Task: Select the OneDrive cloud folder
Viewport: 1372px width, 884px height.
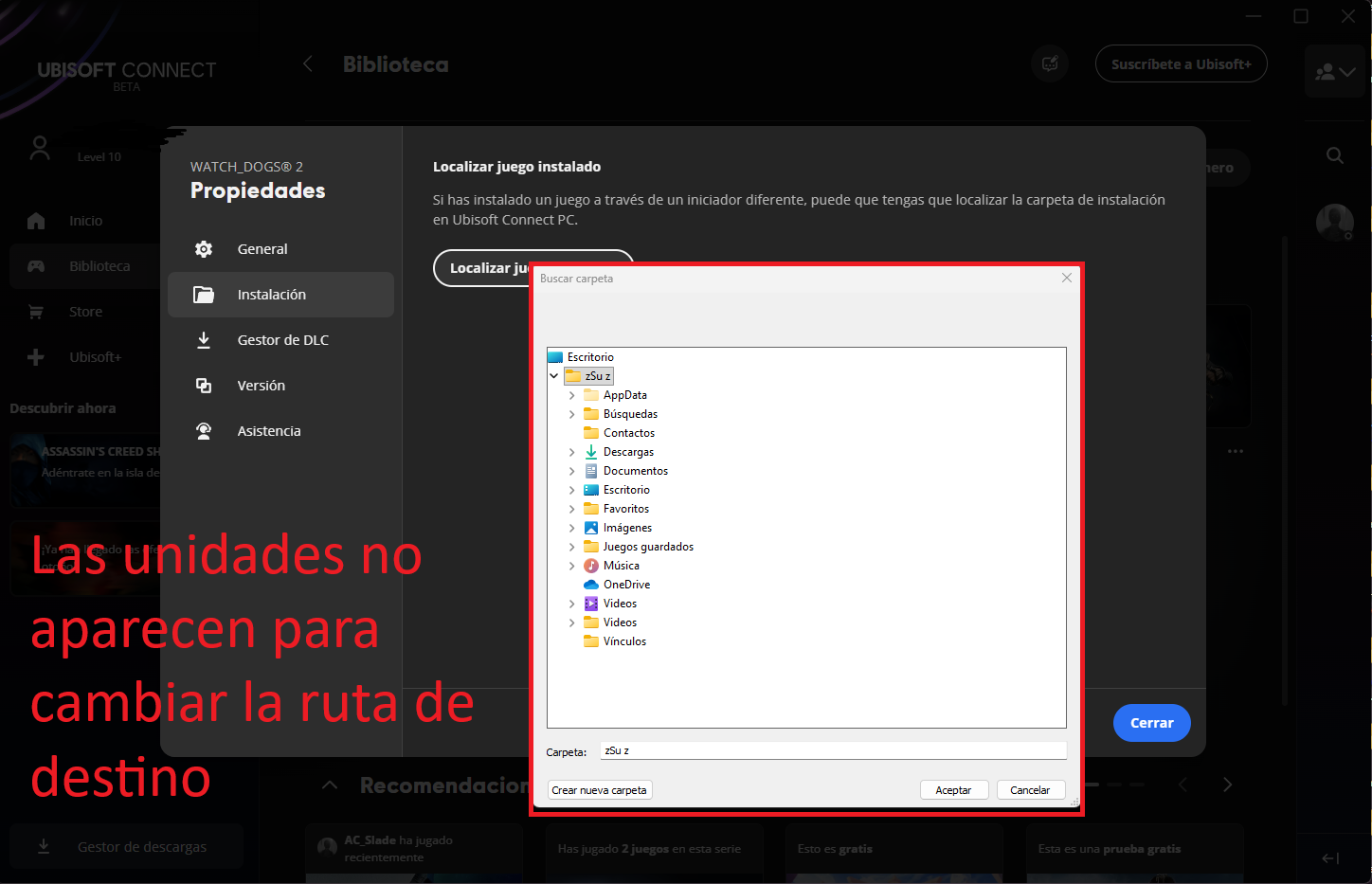Action: pos(626,585)
